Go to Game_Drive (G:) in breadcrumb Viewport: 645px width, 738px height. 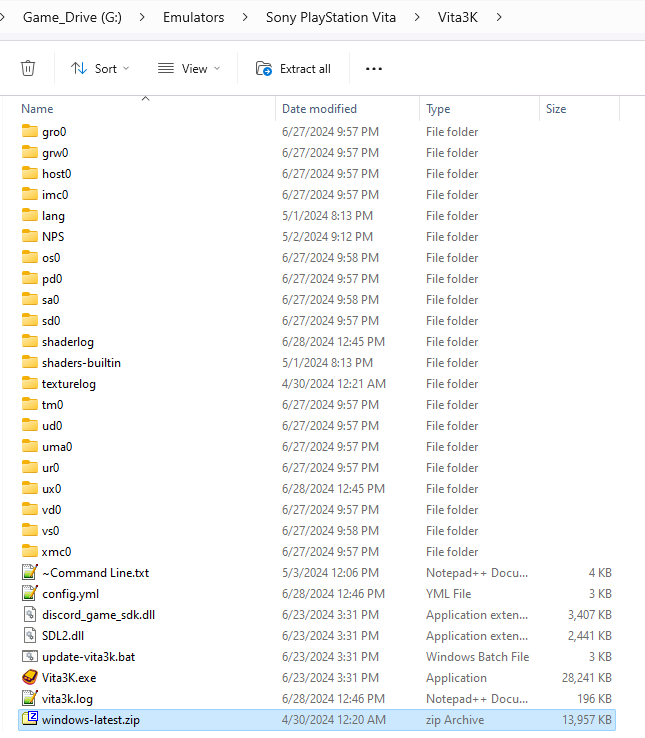(x=72, y=17)
